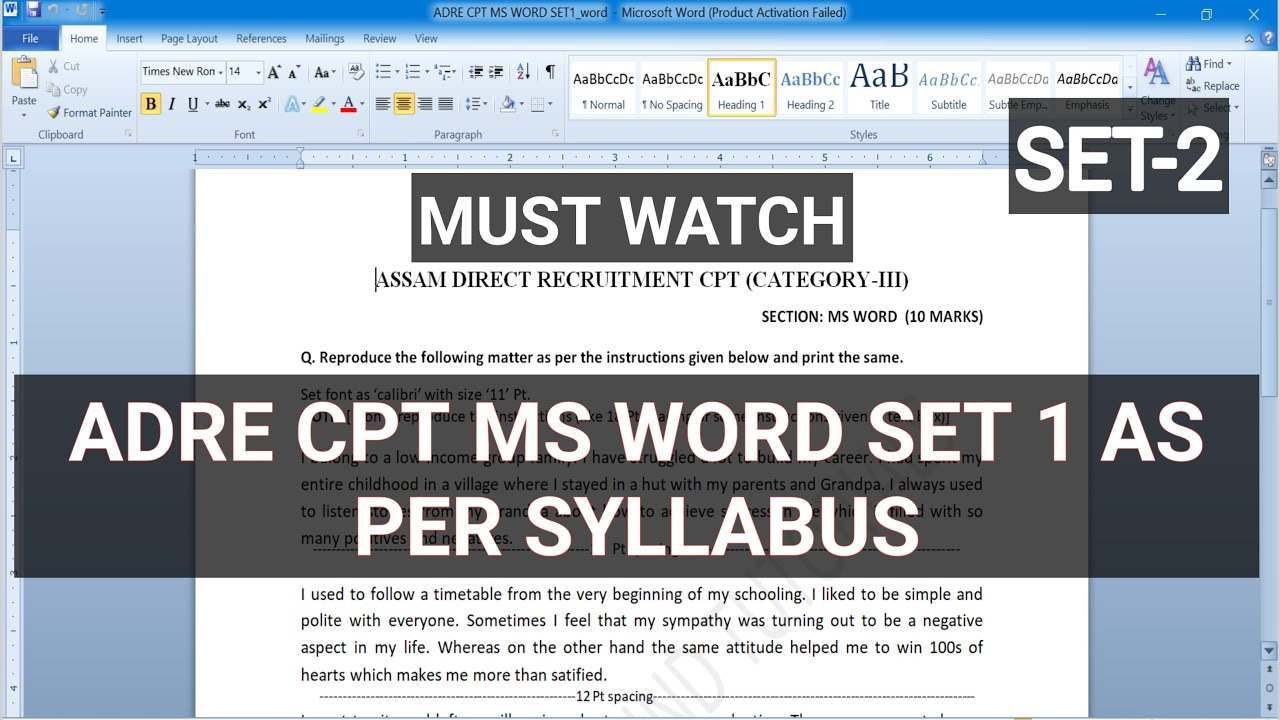Open the font size dropdown
Screen dimensions: 1280x720
click(258, 72)
